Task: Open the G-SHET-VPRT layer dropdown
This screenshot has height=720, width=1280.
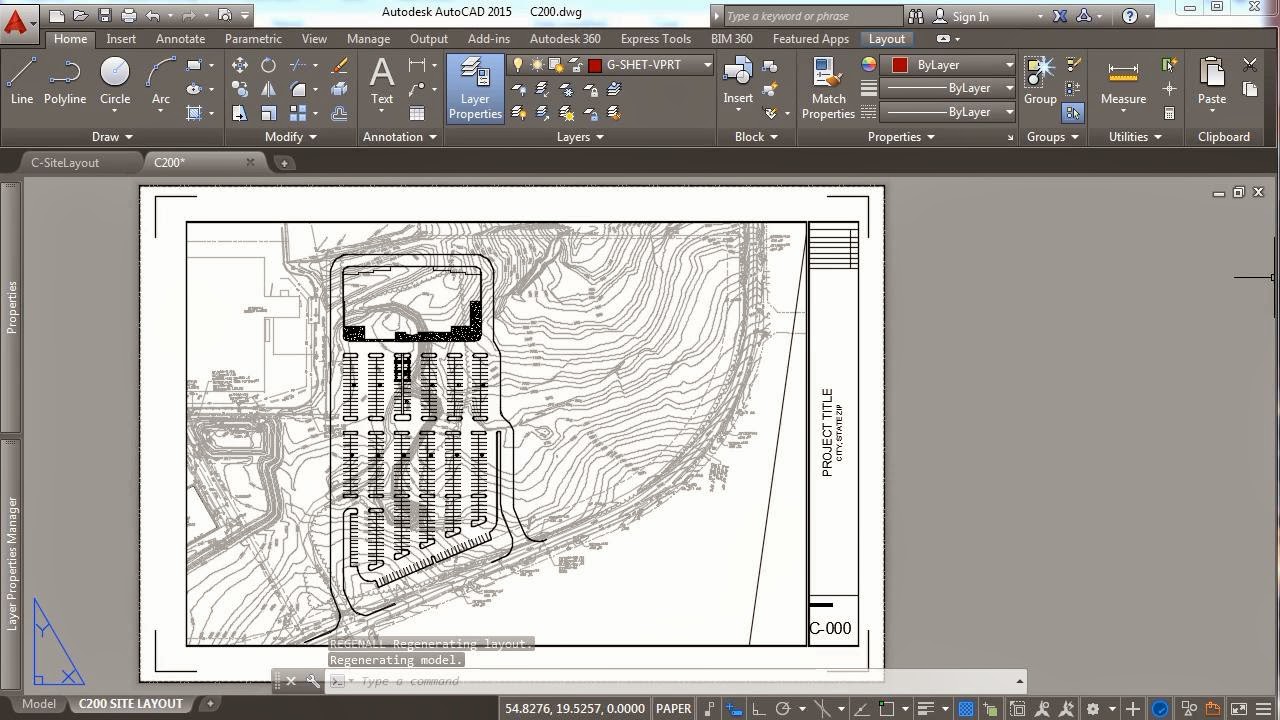Action: coord(707,65)
